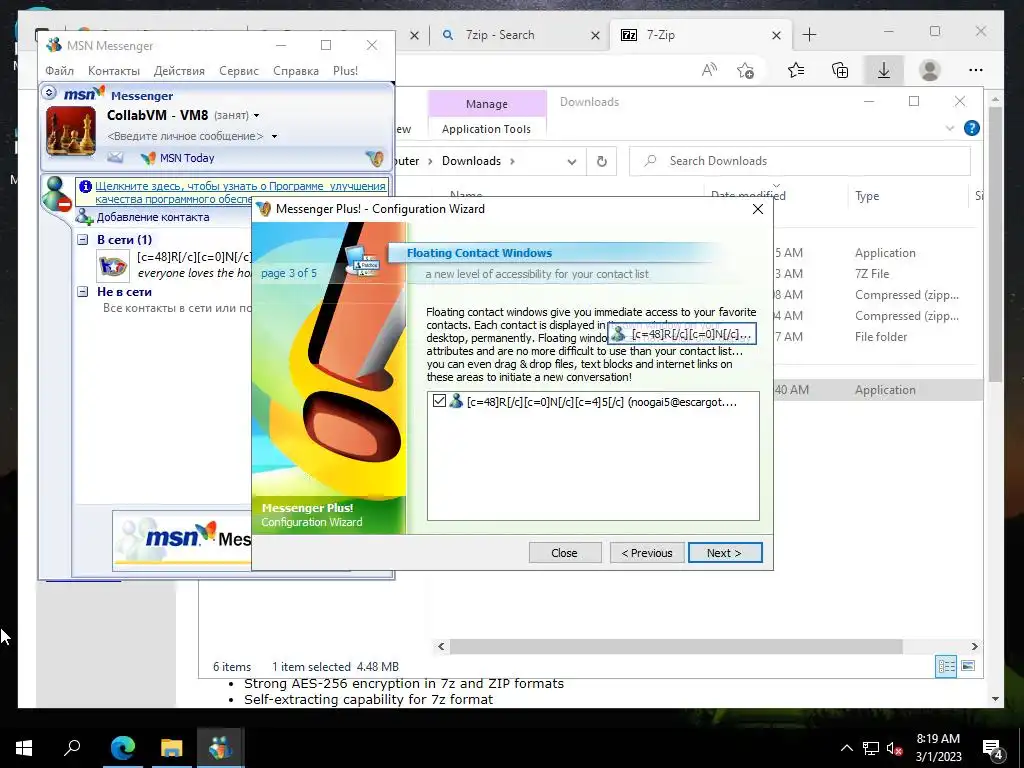Sort by Type column header

(x=867, y=196)
